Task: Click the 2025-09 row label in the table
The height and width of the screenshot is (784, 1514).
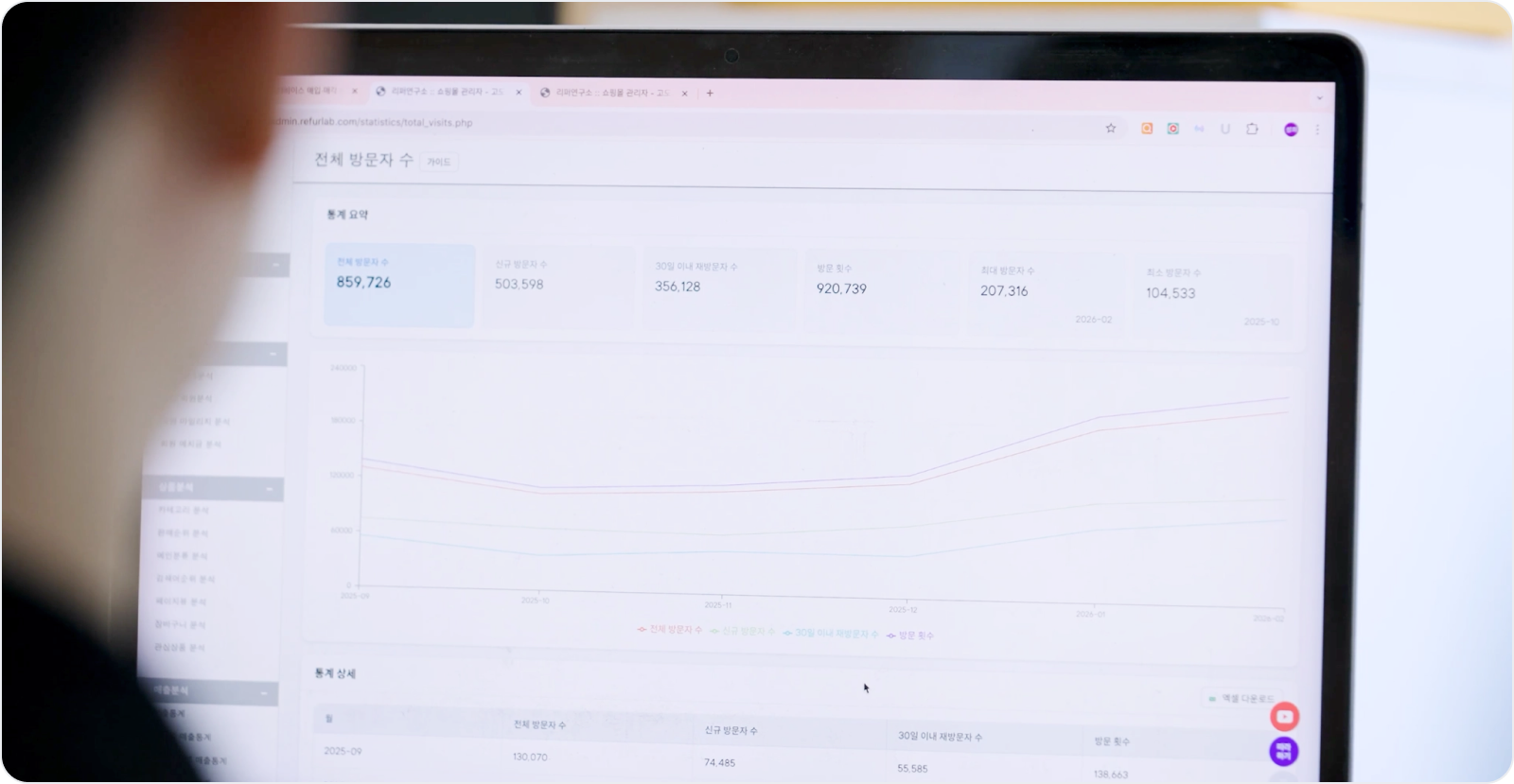Action: 343,751
